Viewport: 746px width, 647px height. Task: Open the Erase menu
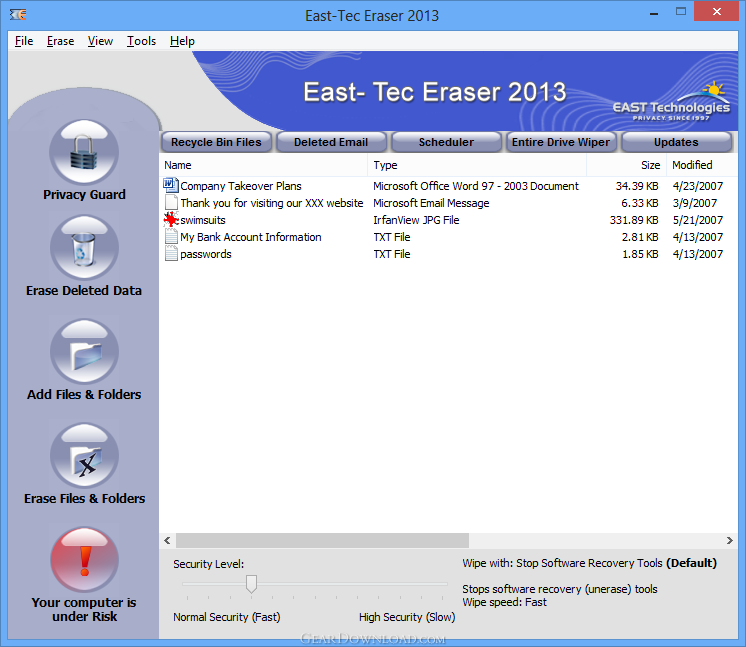point(60,41)
